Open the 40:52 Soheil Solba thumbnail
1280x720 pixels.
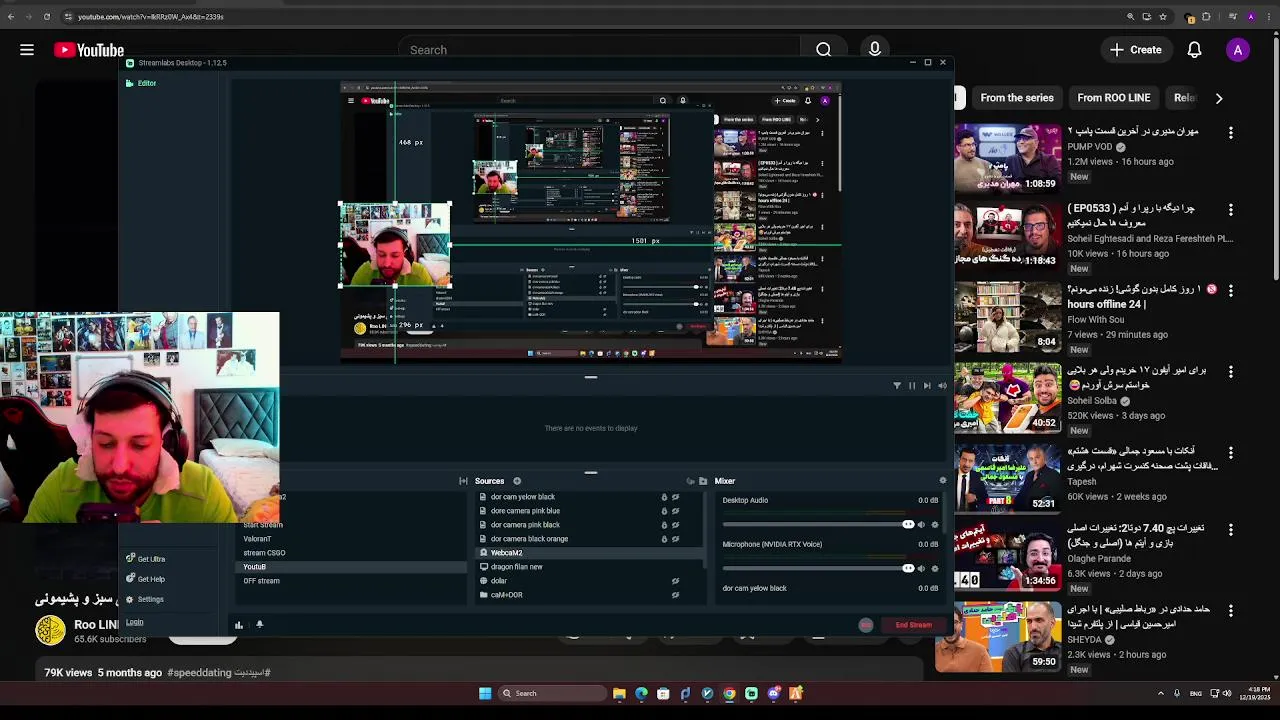point(1007,397)
